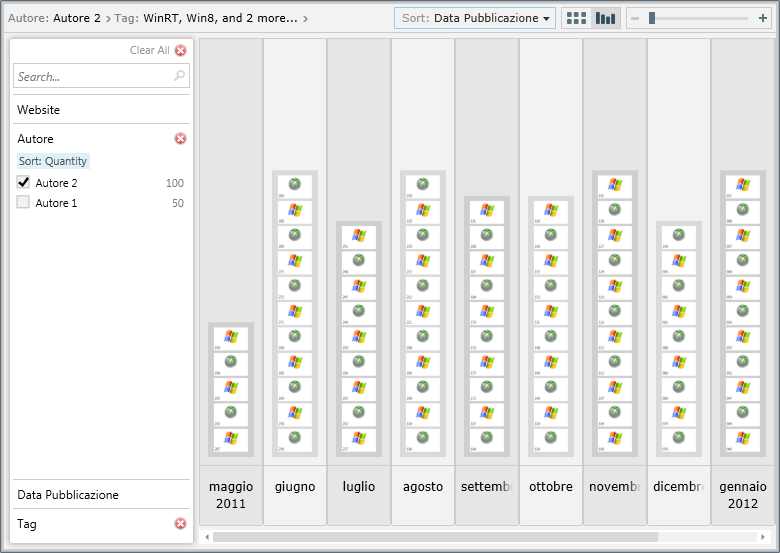This screenshot has width=780, height=553.
Task: Expand the Data Pubblicazione filter category
Action: (101, 495)
